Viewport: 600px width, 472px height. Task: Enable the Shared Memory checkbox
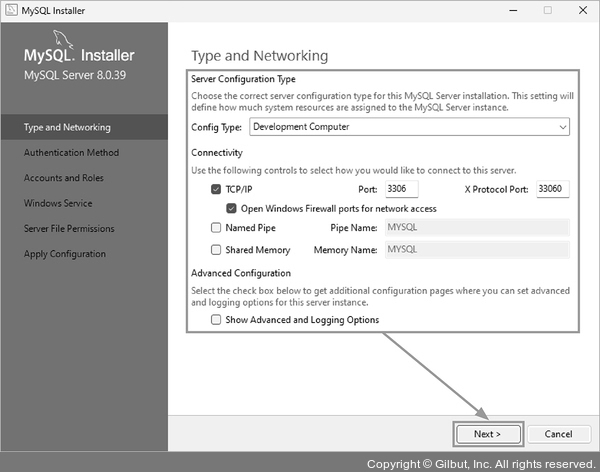[216, 250]
